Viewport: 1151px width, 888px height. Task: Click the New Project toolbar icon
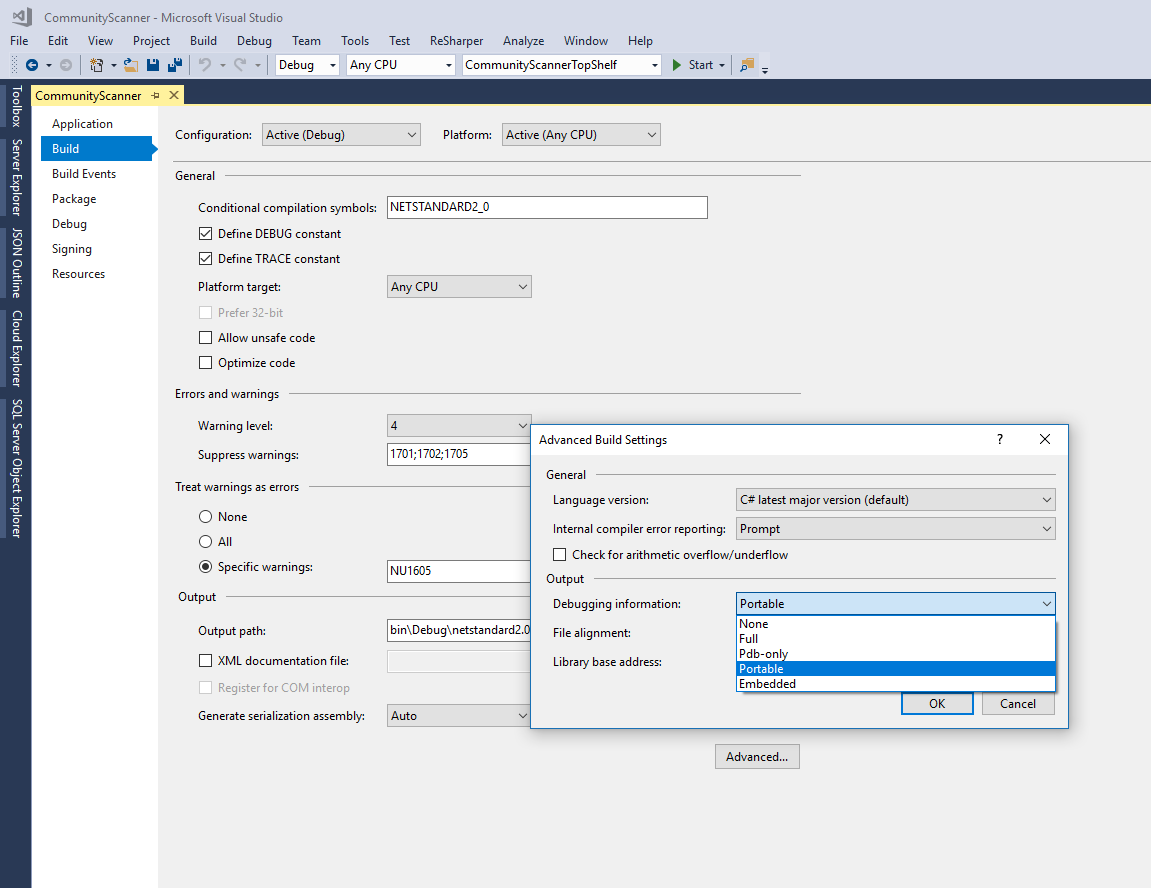96,65
